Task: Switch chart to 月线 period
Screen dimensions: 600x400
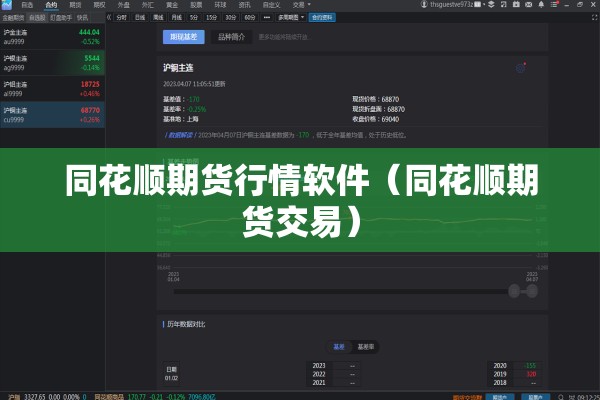Action: 176,18
